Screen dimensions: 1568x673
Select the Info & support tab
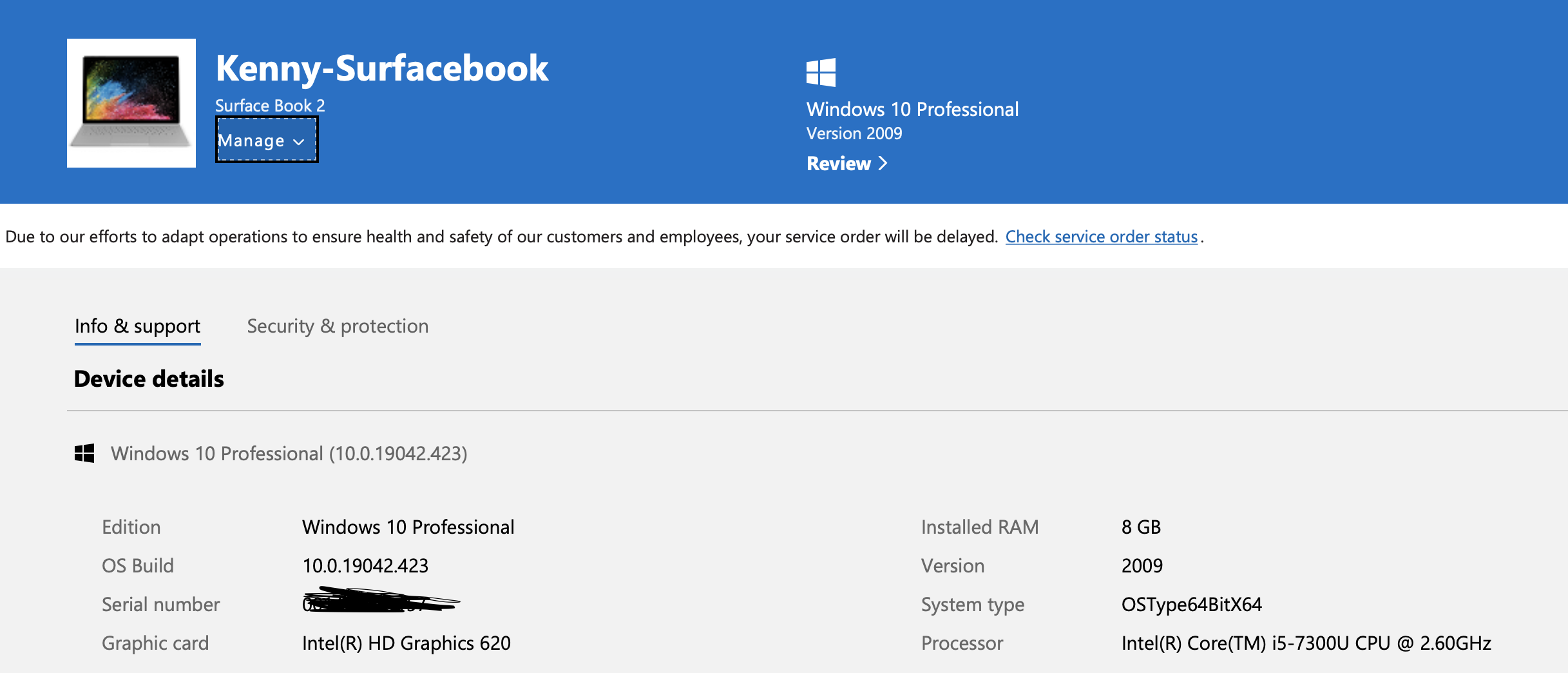click(x=137, y=326)
